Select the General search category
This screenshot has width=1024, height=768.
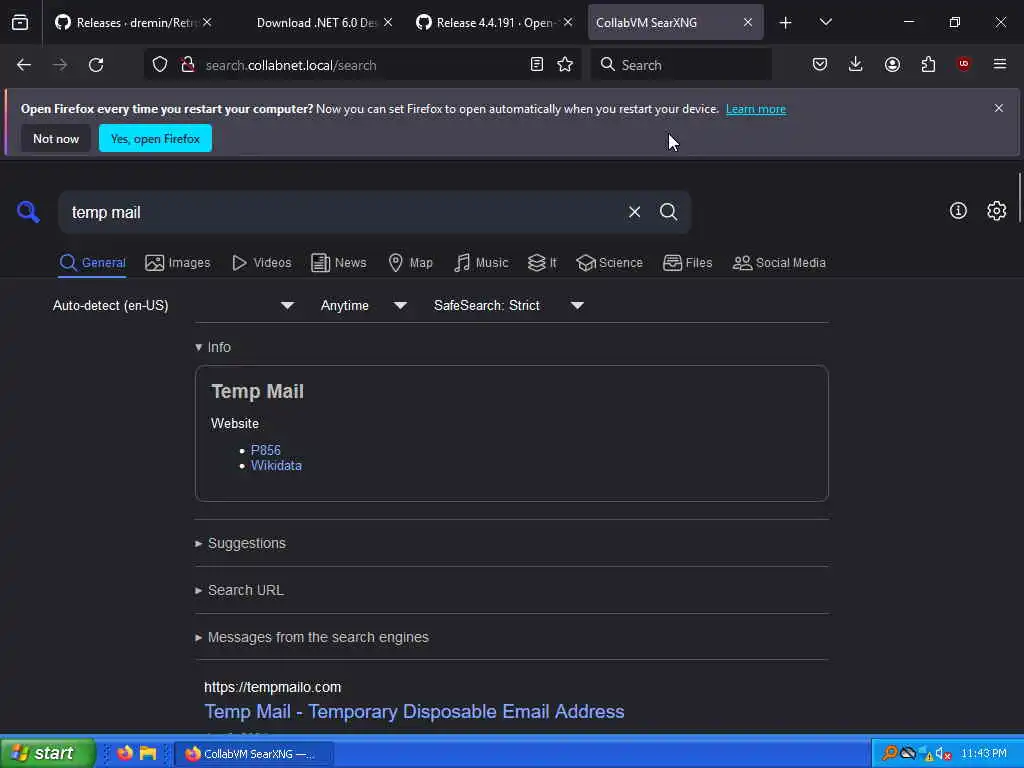(x=92, y=263)
